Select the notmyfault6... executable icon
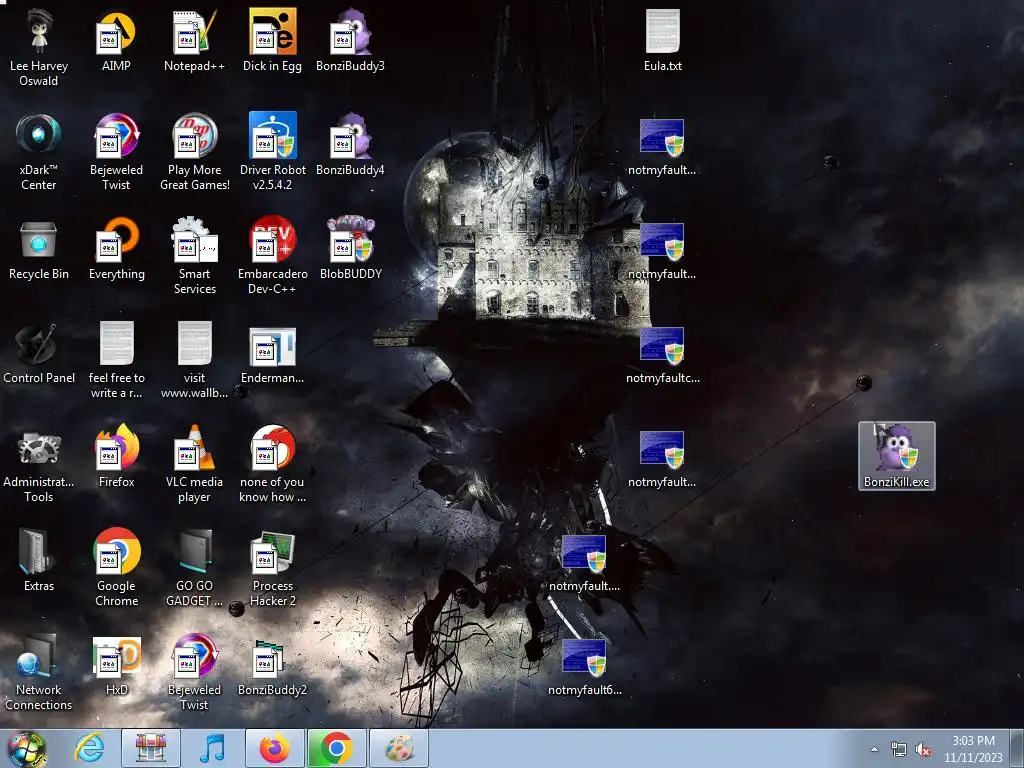 coord(584,665)
